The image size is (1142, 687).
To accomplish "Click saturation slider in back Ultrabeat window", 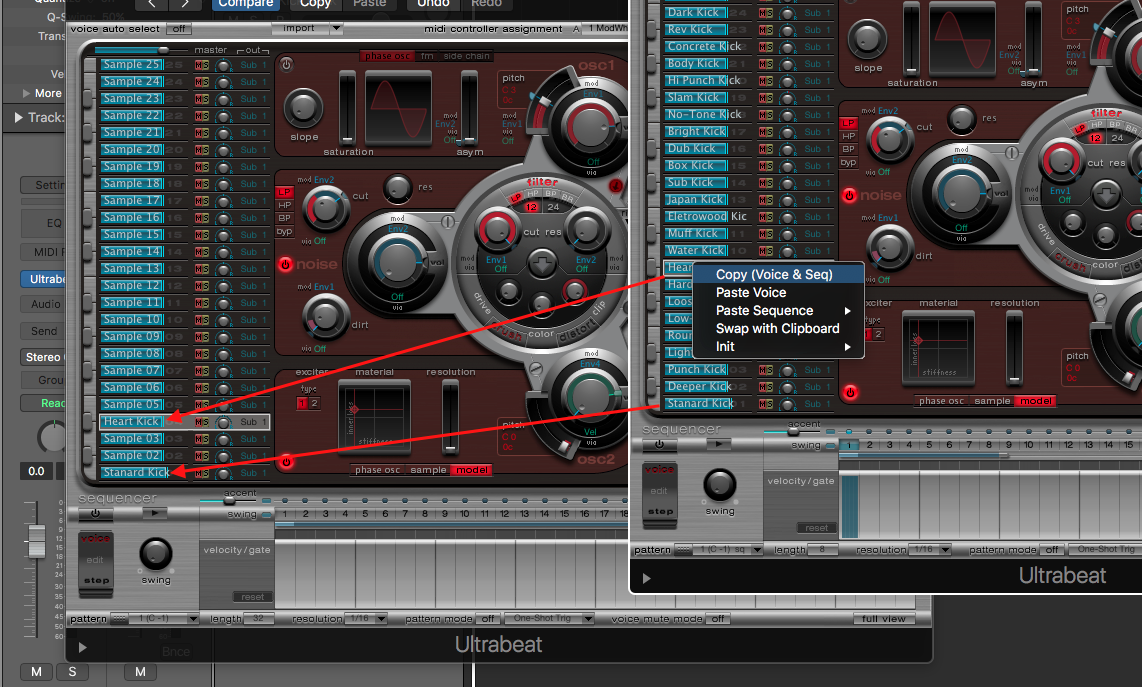I will (x=347, y=108).
